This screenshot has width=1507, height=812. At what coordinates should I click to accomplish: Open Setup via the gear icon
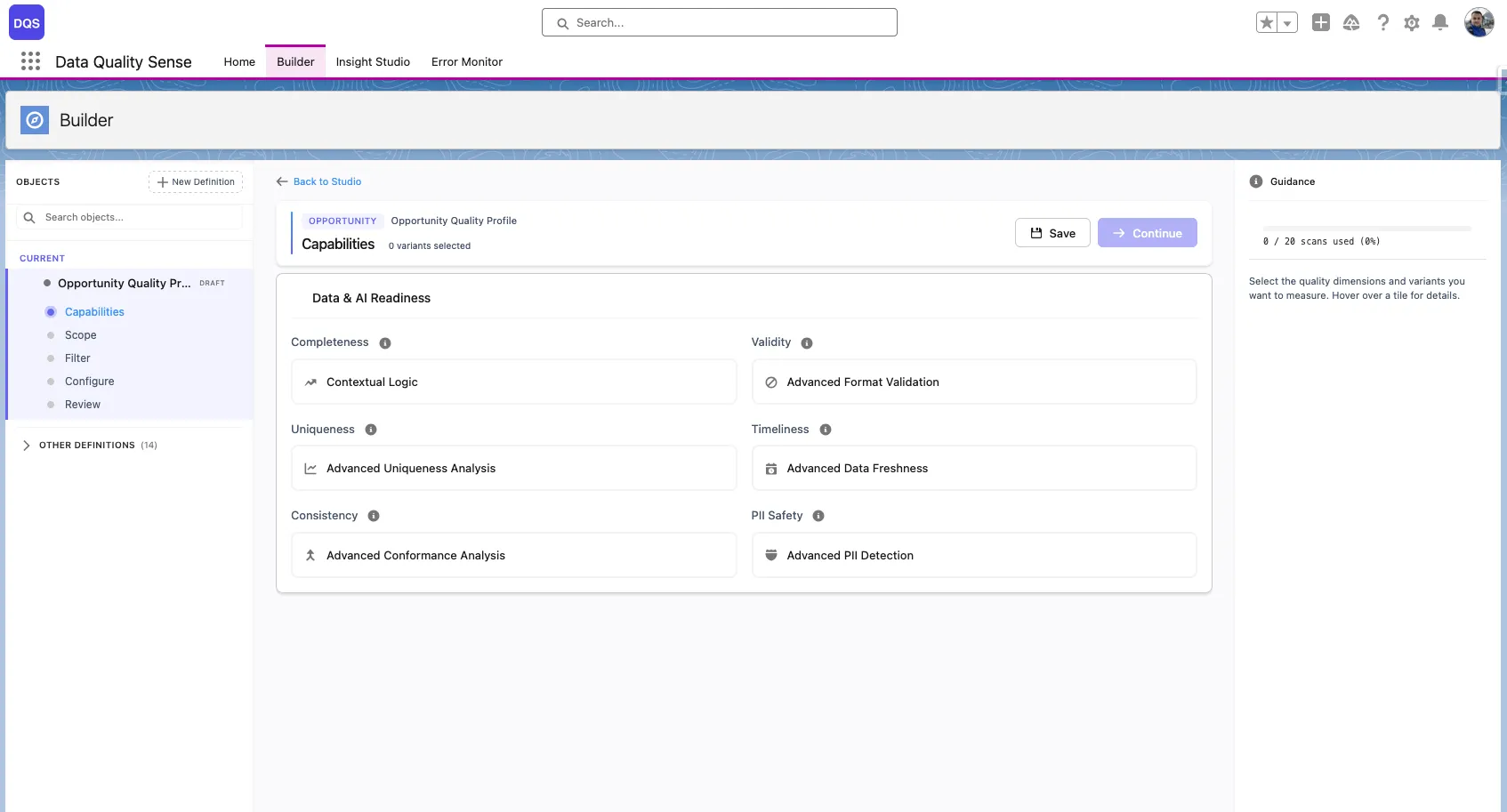[x=1411, y=22]
